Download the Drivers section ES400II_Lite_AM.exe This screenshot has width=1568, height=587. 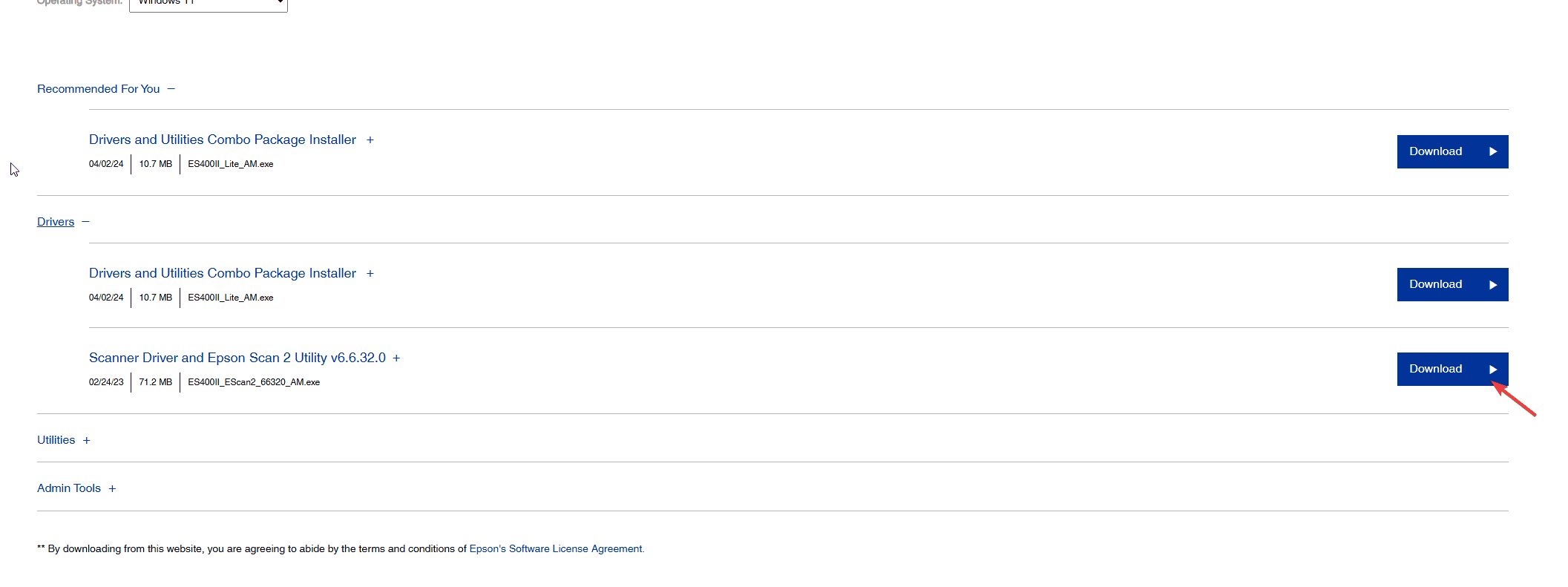coord(1452,284)
